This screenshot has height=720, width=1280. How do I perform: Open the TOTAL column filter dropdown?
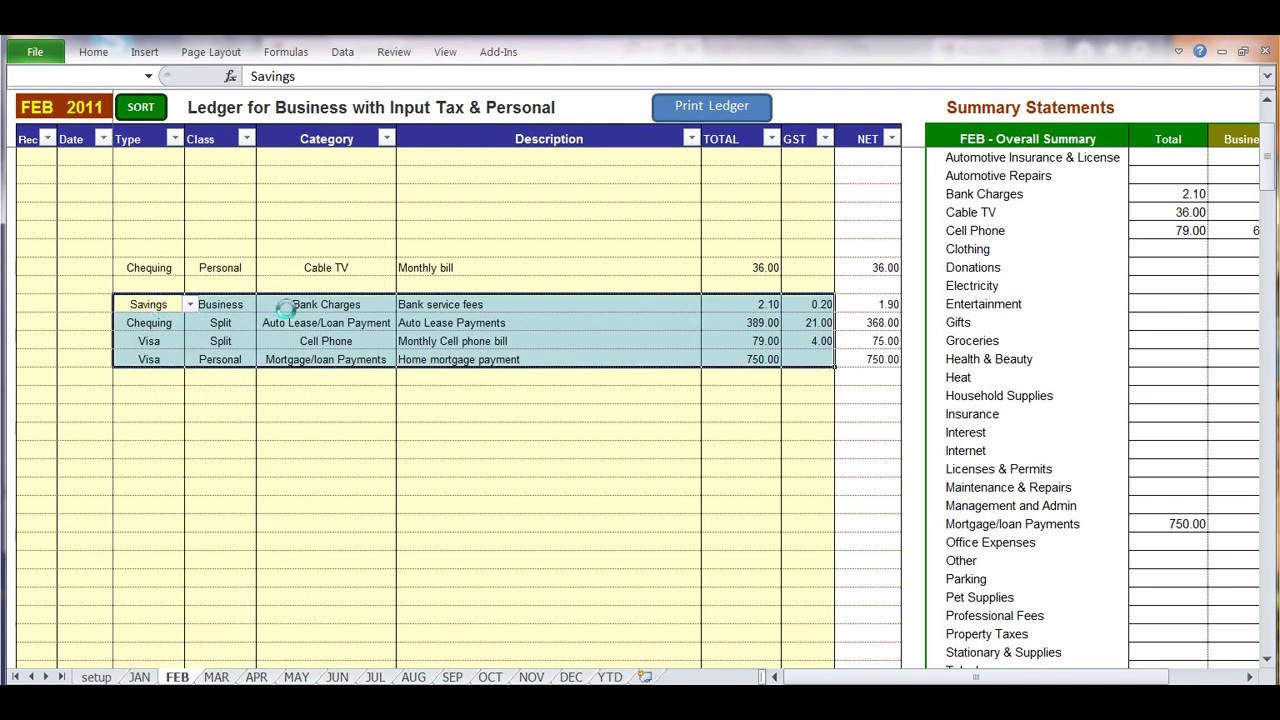[x=772, y=138]
